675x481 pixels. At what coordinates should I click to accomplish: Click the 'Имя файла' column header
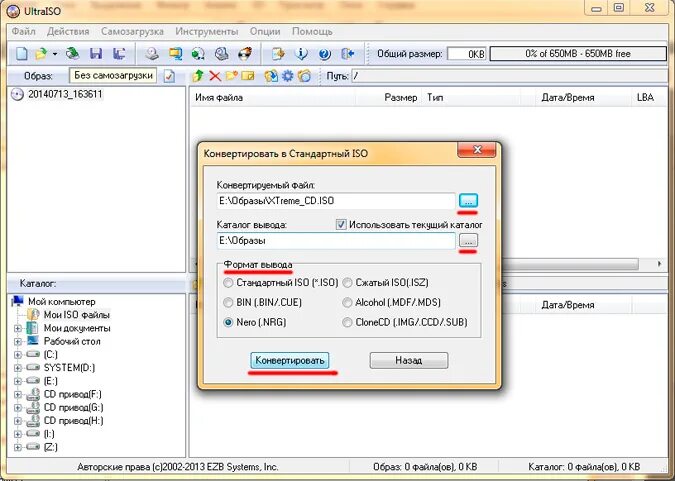coord(273,98)
